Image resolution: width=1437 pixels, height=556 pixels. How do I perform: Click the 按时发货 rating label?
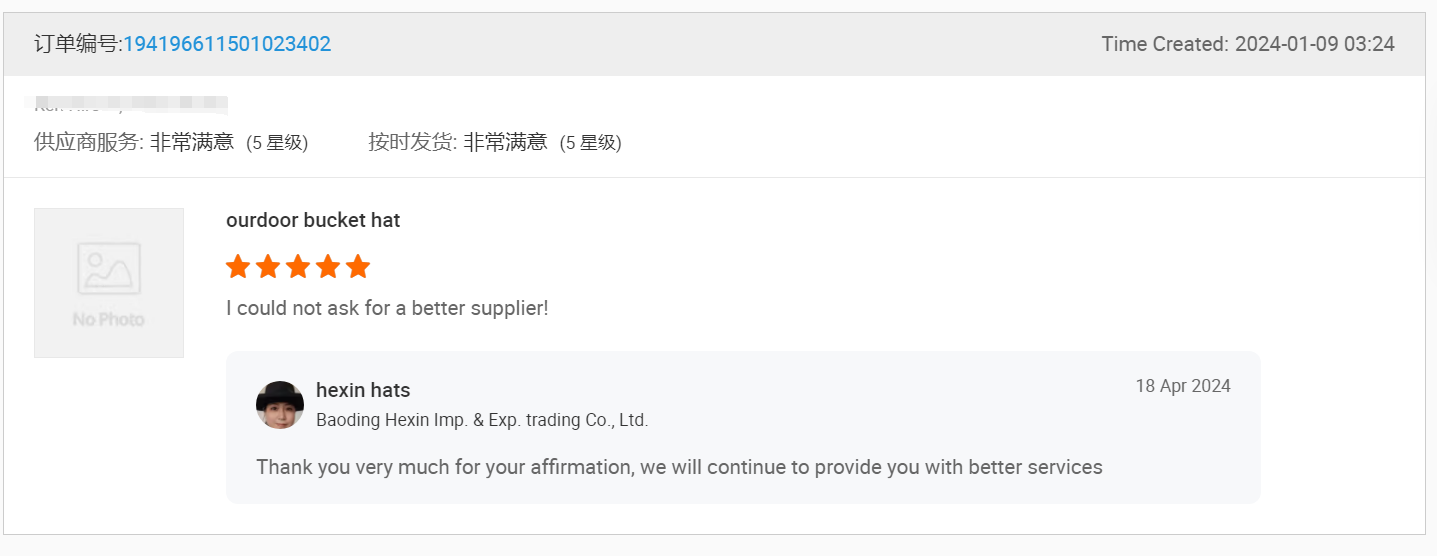[413, 142]
